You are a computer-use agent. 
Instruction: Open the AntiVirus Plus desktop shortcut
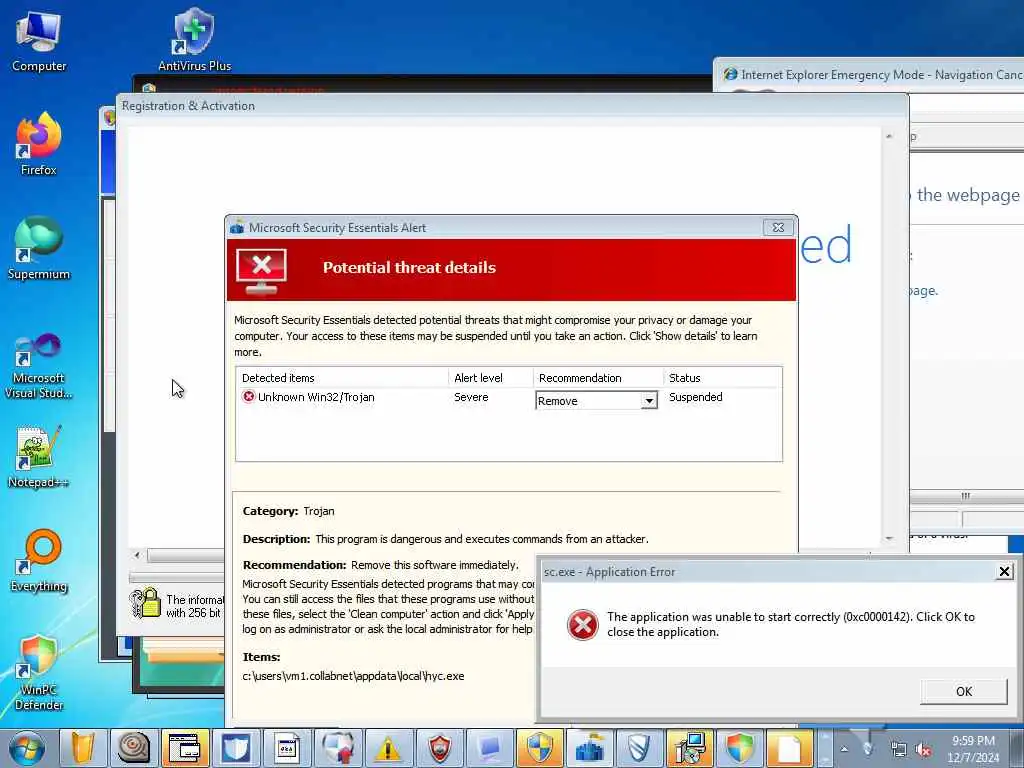coord(194,40)
